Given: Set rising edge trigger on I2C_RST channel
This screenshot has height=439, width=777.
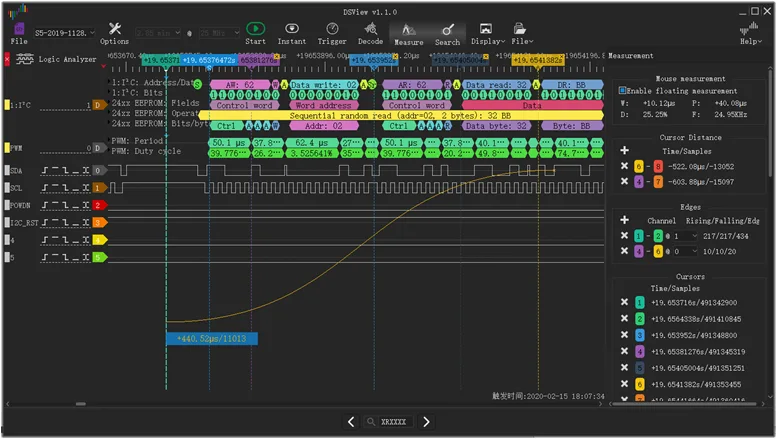Looking at the screenshot, I should click(x=45, y=222).
